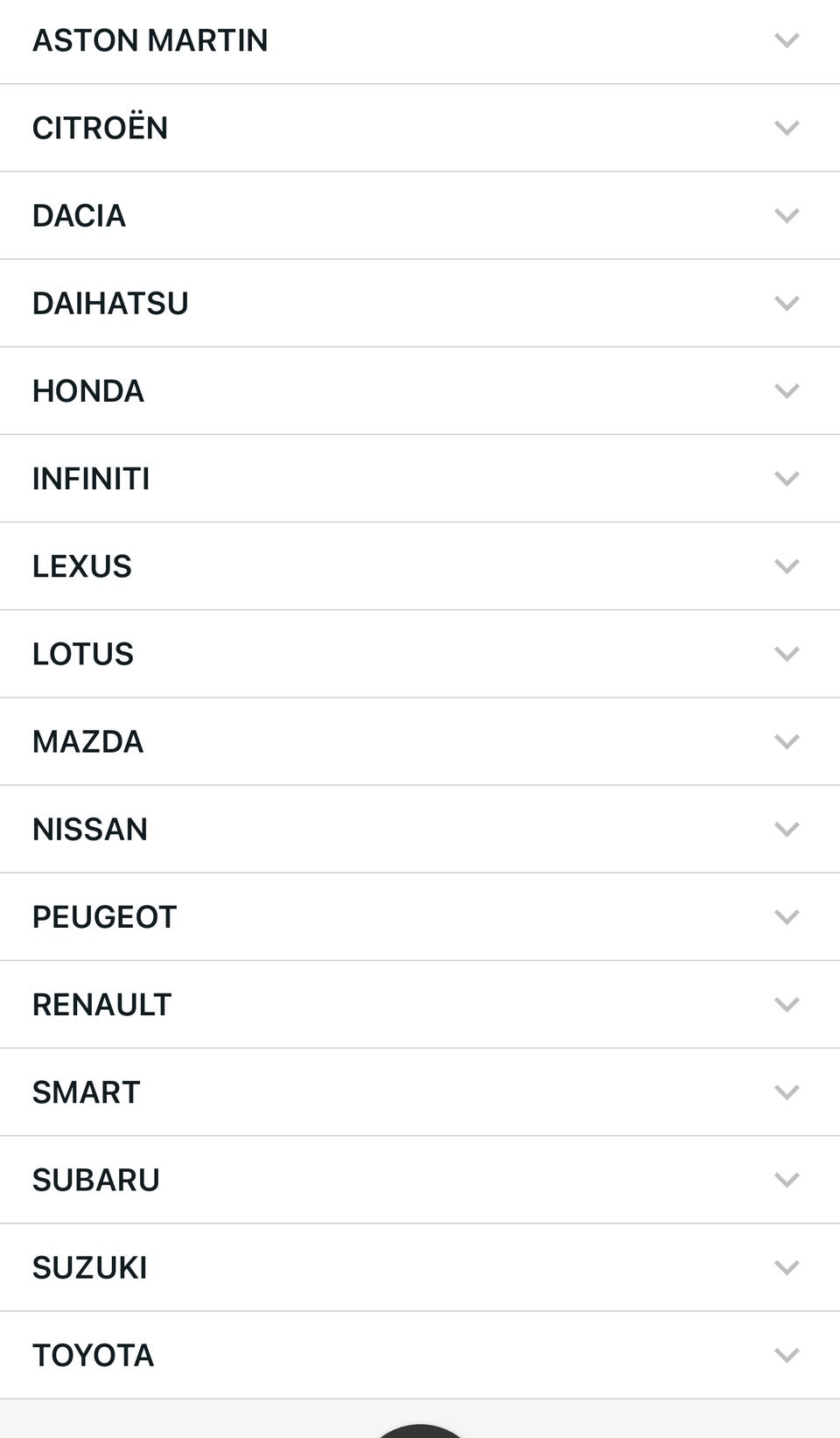Tap the LEXUS brand text
Viewport: 840px width, 1438px height.
tap(82, 566)
